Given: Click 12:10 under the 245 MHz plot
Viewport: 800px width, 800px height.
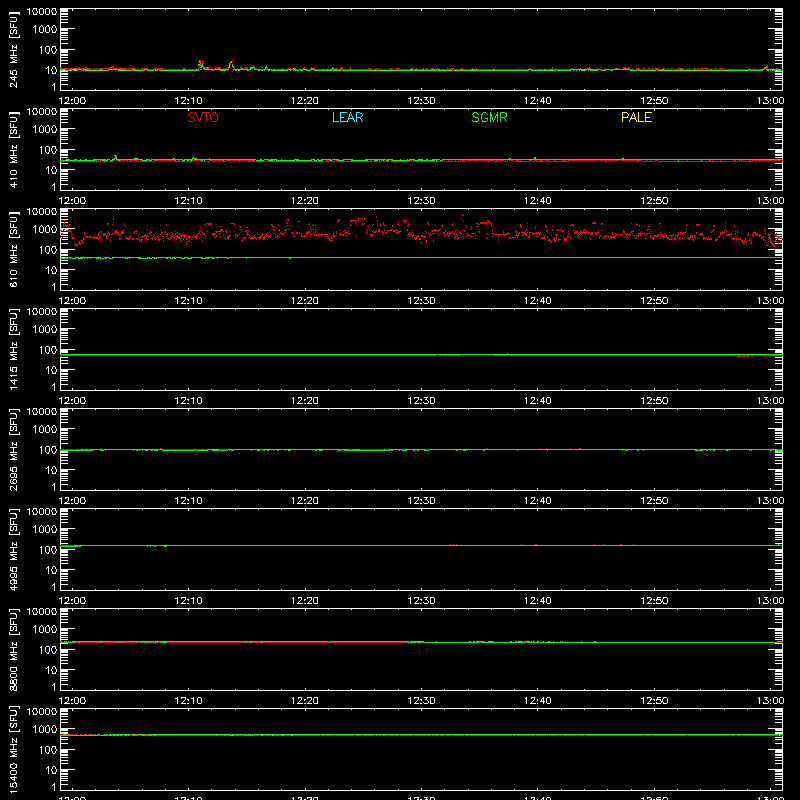Looking at the screenshot, I should [188, 101].
